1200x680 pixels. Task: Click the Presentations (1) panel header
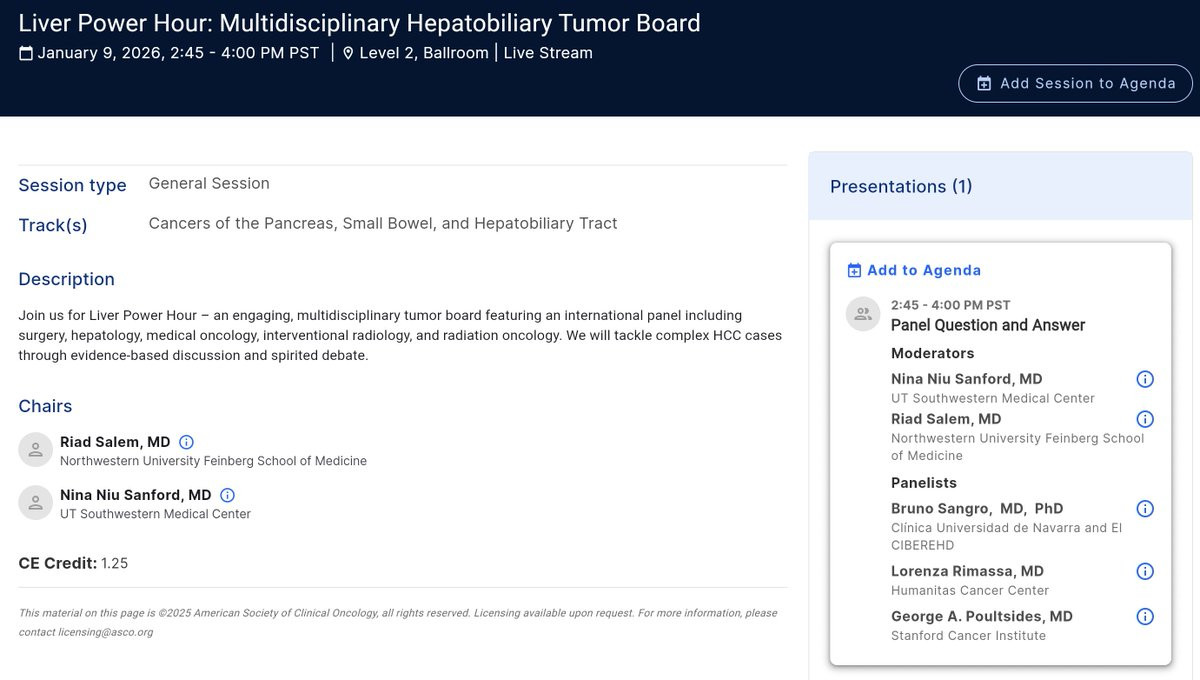pyautogui.click(x=901, y=187)
